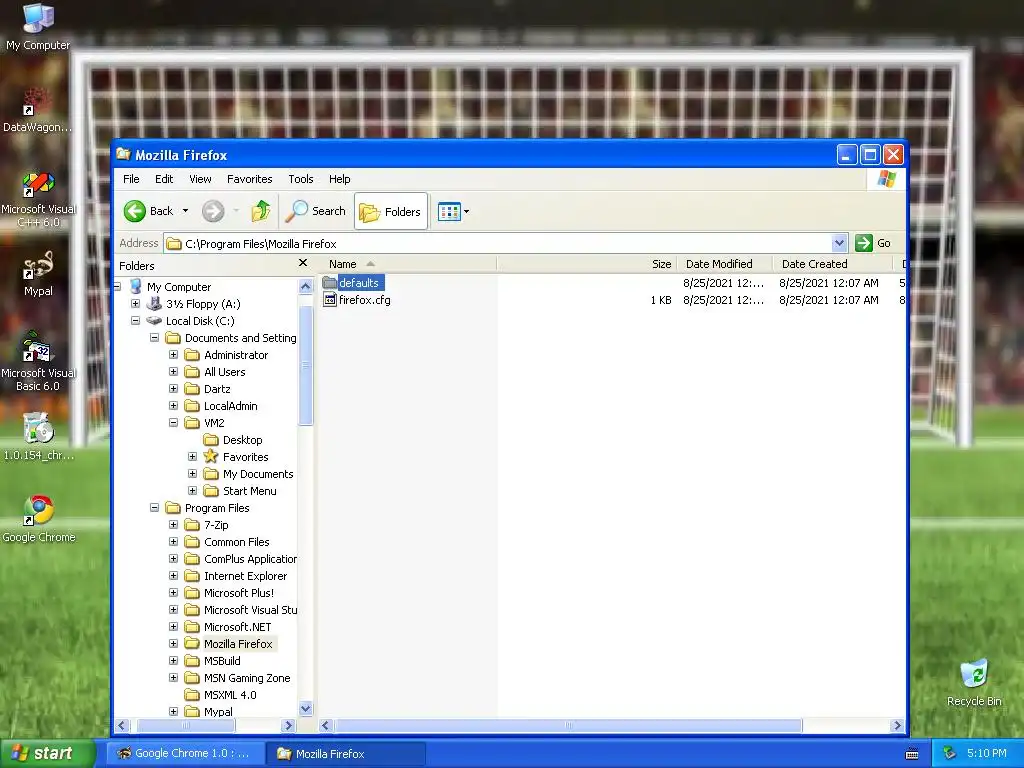The height and width of the screenshot is (768, 1024).
Task: Click folder tree vertical scrollbar thumb
Action: pyautogui.click(x=305, y=366)
